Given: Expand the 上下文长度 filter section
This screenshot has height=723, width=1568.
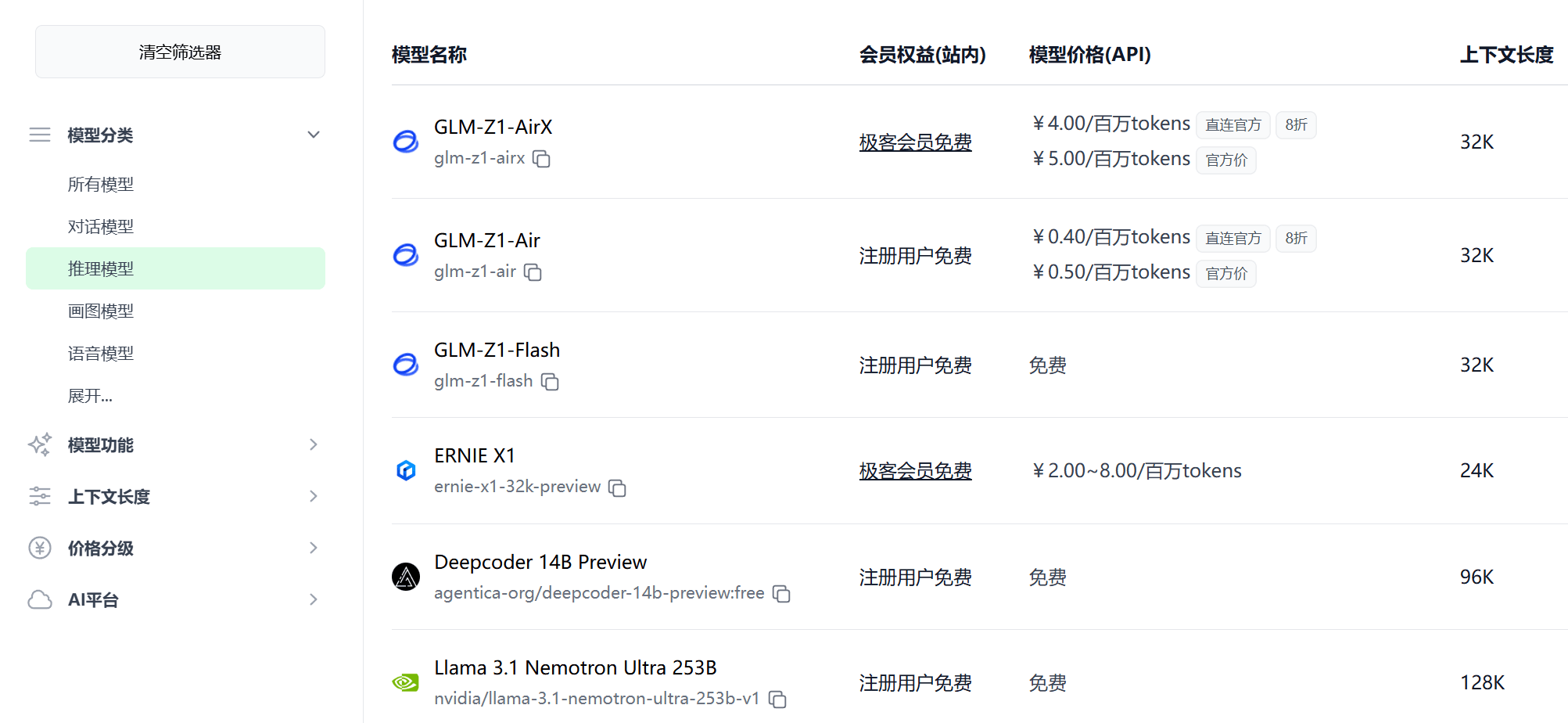Looking at the screenshot, I should [314, 496].
